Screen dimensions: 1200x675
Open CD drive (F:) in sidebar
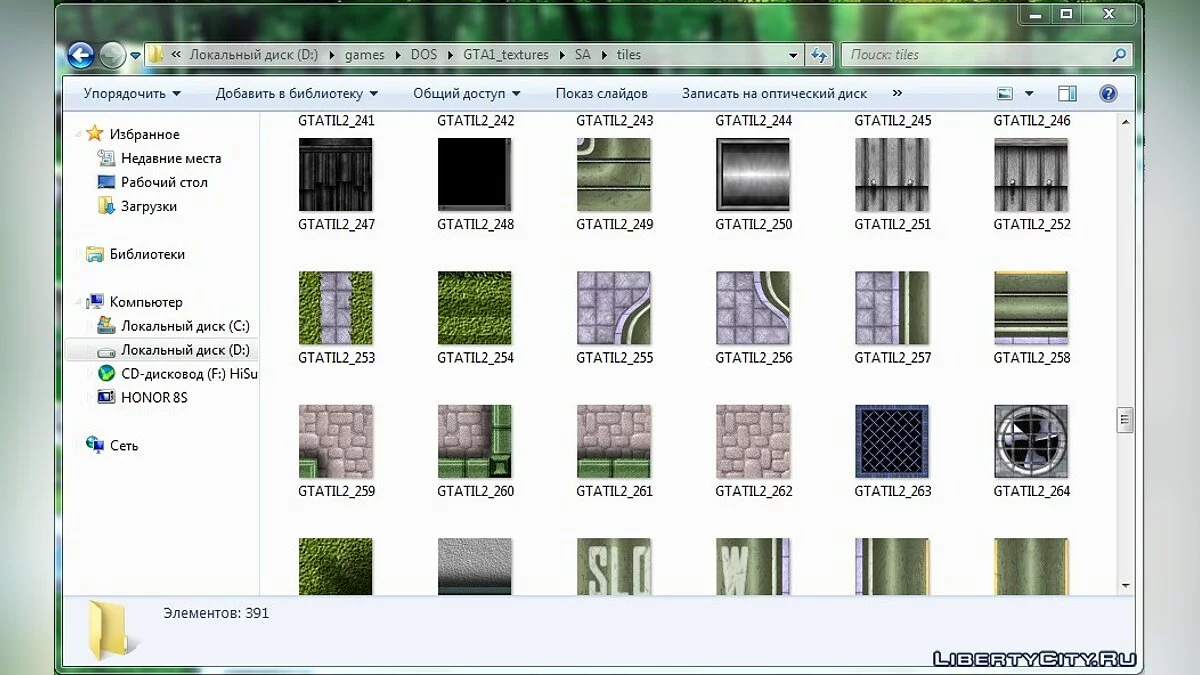[188, 373]
